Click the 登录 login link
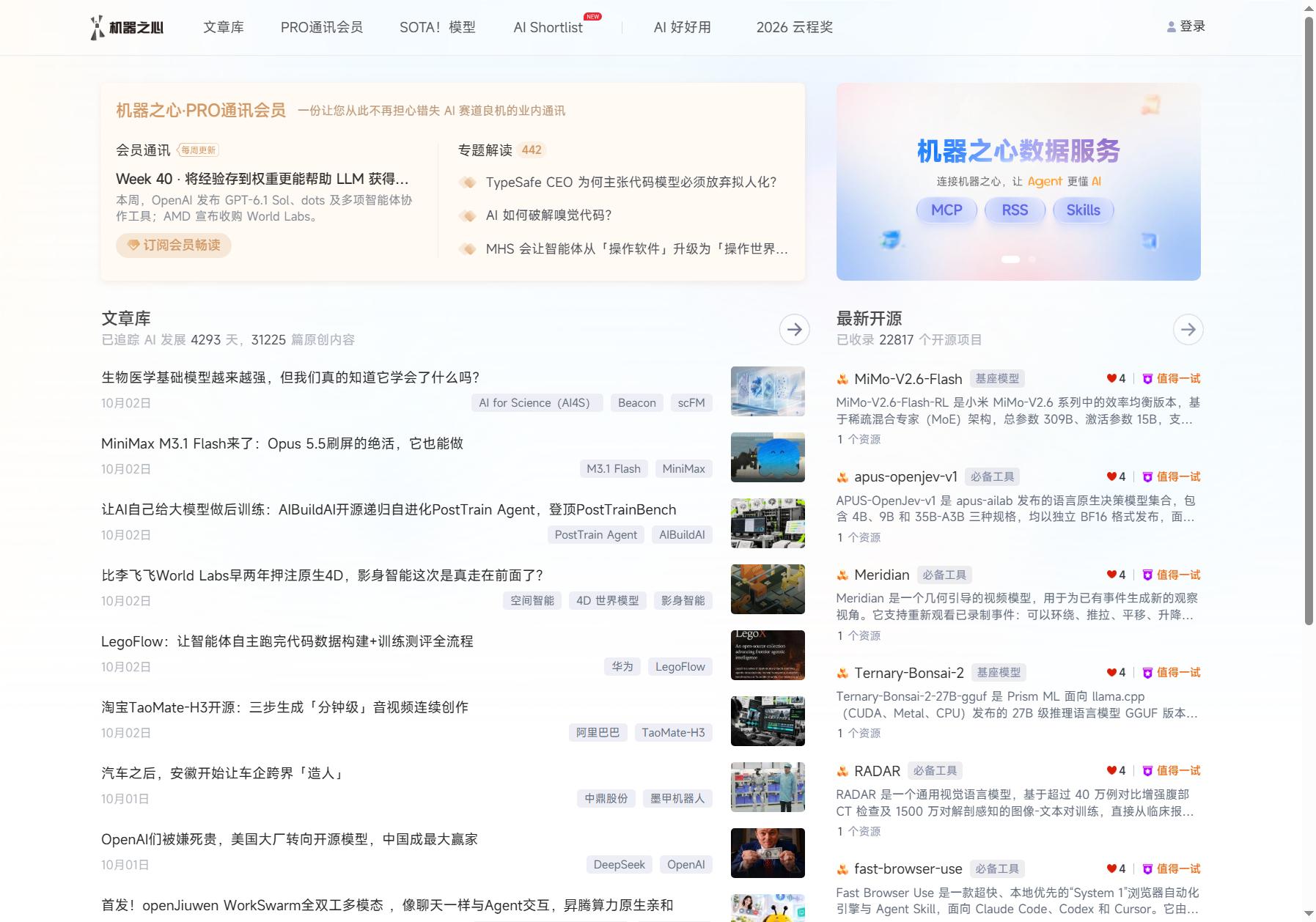Image resolution: width=1316 pixels, height=922 pixels. (x=1192, y=26)
